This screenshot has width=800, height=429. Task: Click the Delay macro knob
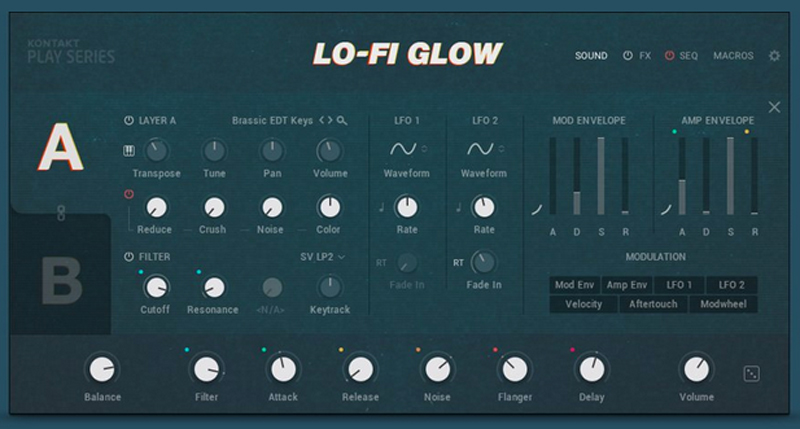[x=592, y=369]
